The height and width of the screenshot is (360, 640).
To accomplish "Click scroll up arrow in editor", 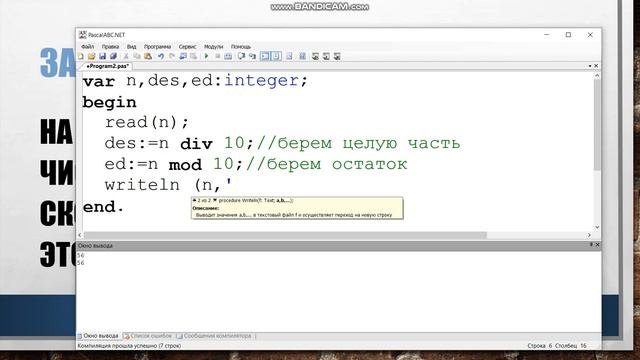I will click(x=597, y=76).
